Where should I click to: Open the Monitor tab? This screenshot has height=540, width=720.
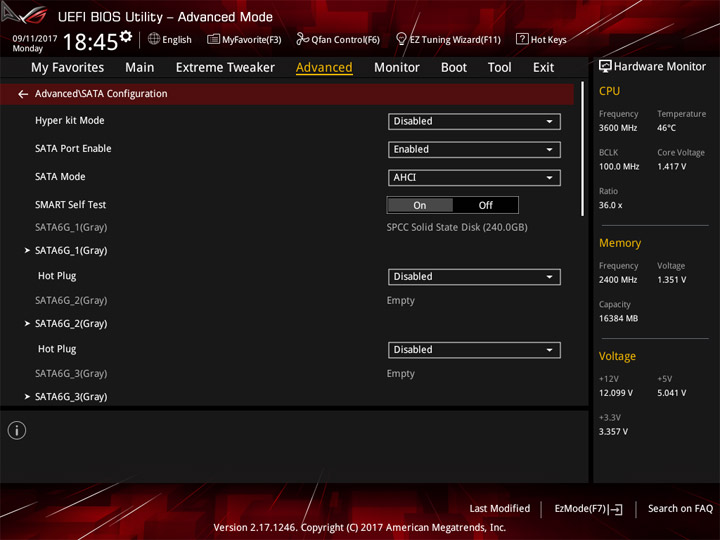[397, 68]
